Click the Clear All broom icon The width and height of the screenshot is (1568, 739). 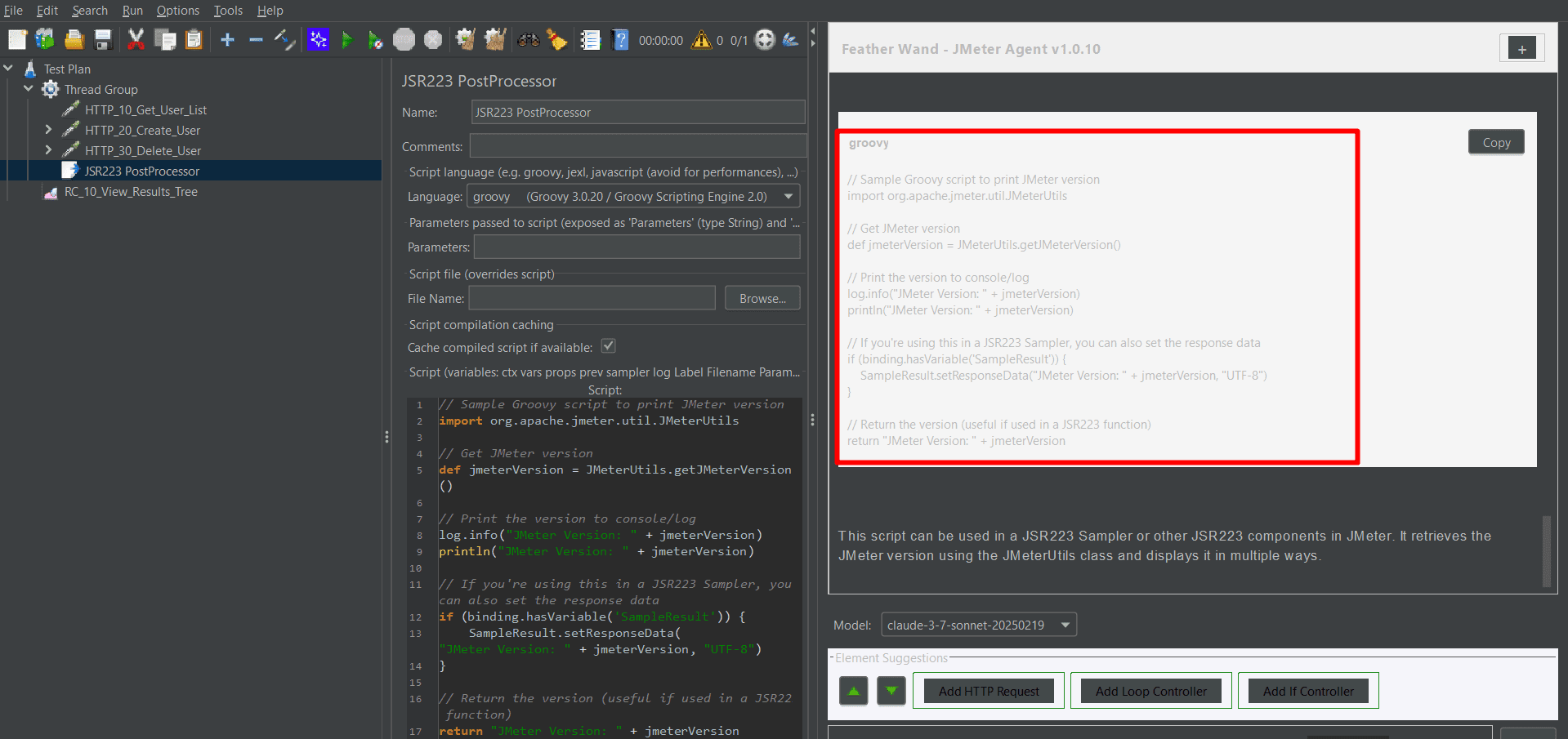click(494, 39)
